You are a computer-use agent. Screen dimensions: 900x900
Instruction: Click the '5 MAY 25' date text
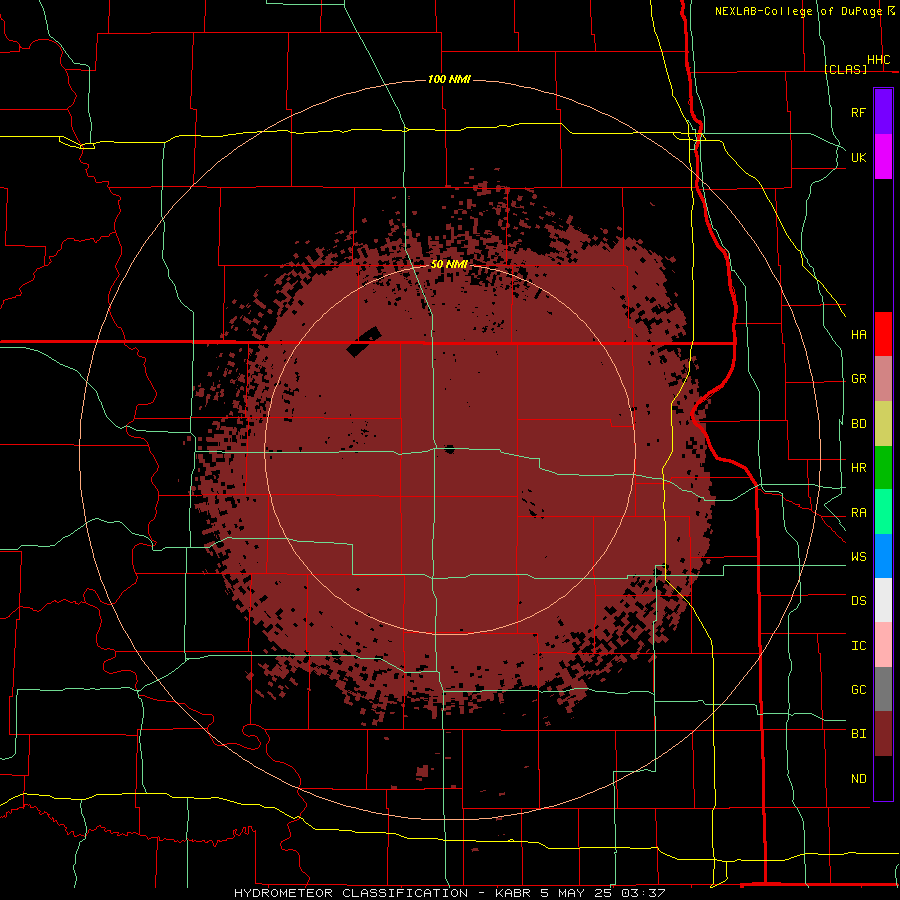[x=576, y=893]
